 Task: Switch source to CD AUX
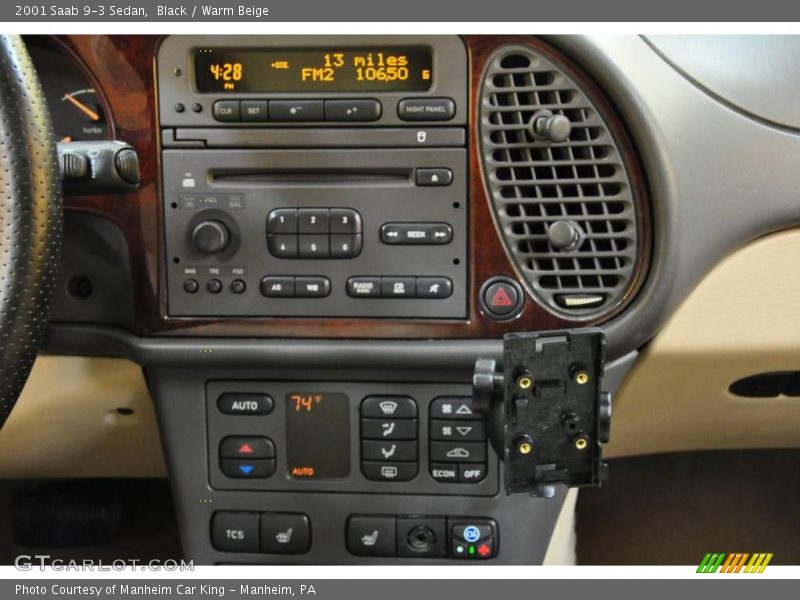coord(398,286)
